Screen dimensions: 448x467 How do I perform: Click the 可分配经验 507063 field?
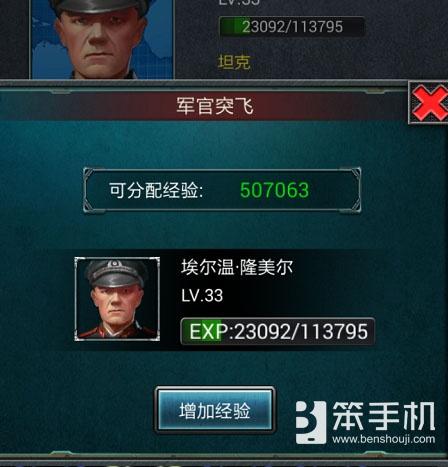pos(222,190)
